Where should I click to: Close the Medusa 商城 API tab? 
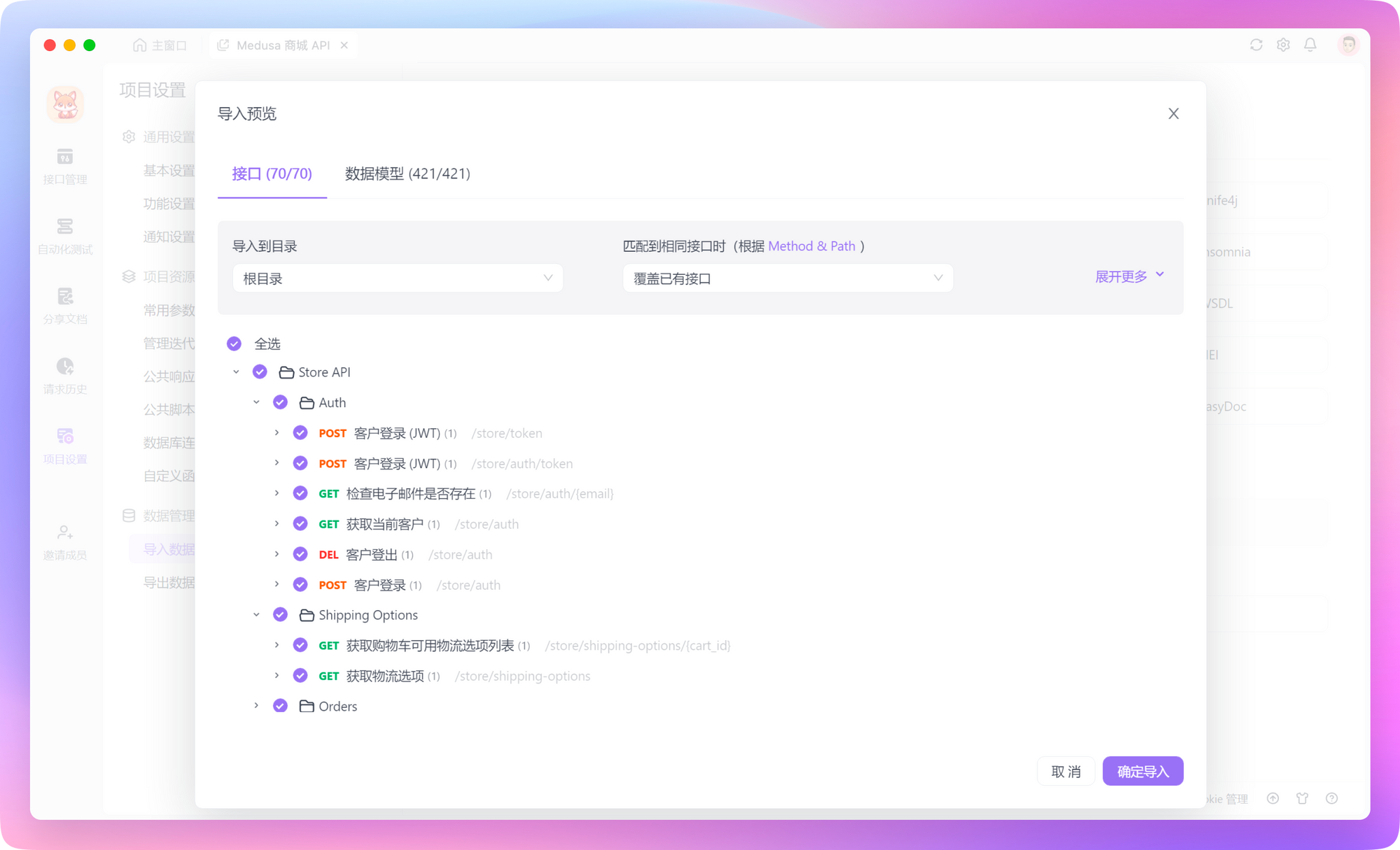point(344,45)
